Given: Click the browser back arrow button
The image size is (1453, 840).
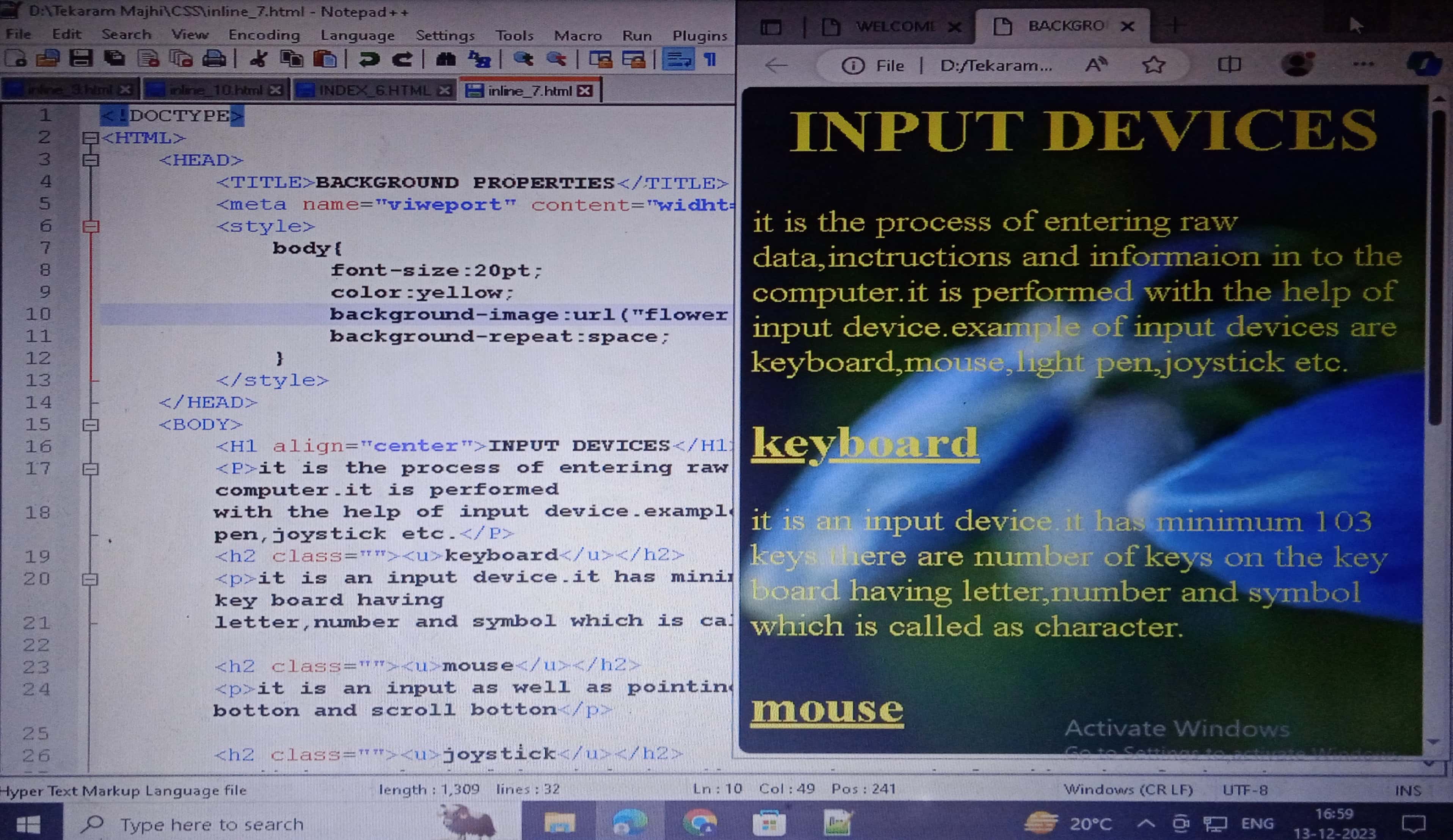Looking at the screenshot, I should pos(776,65).
